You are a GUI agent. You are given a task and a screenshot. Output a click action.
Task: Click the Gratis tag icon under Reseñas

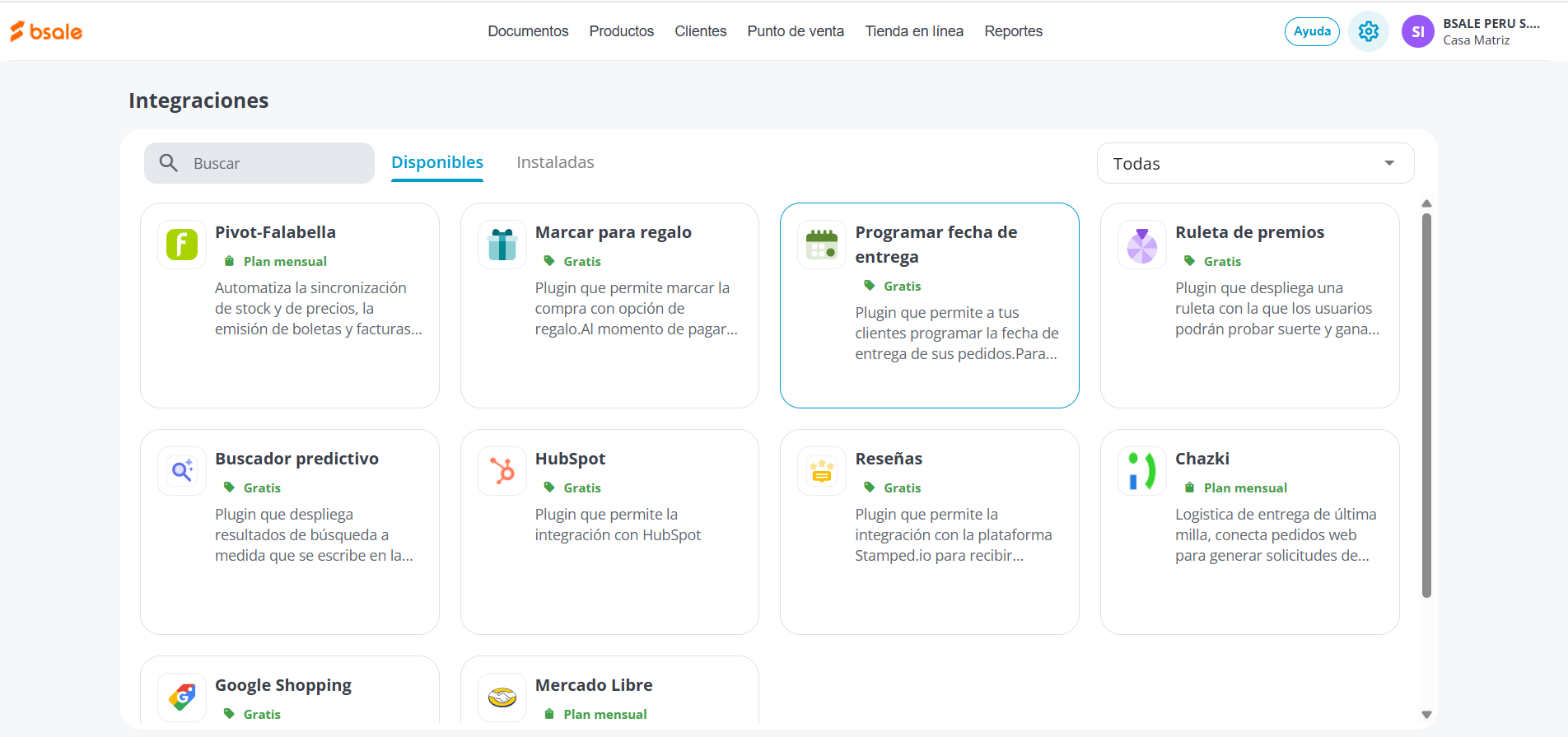(x=869, y=487)
